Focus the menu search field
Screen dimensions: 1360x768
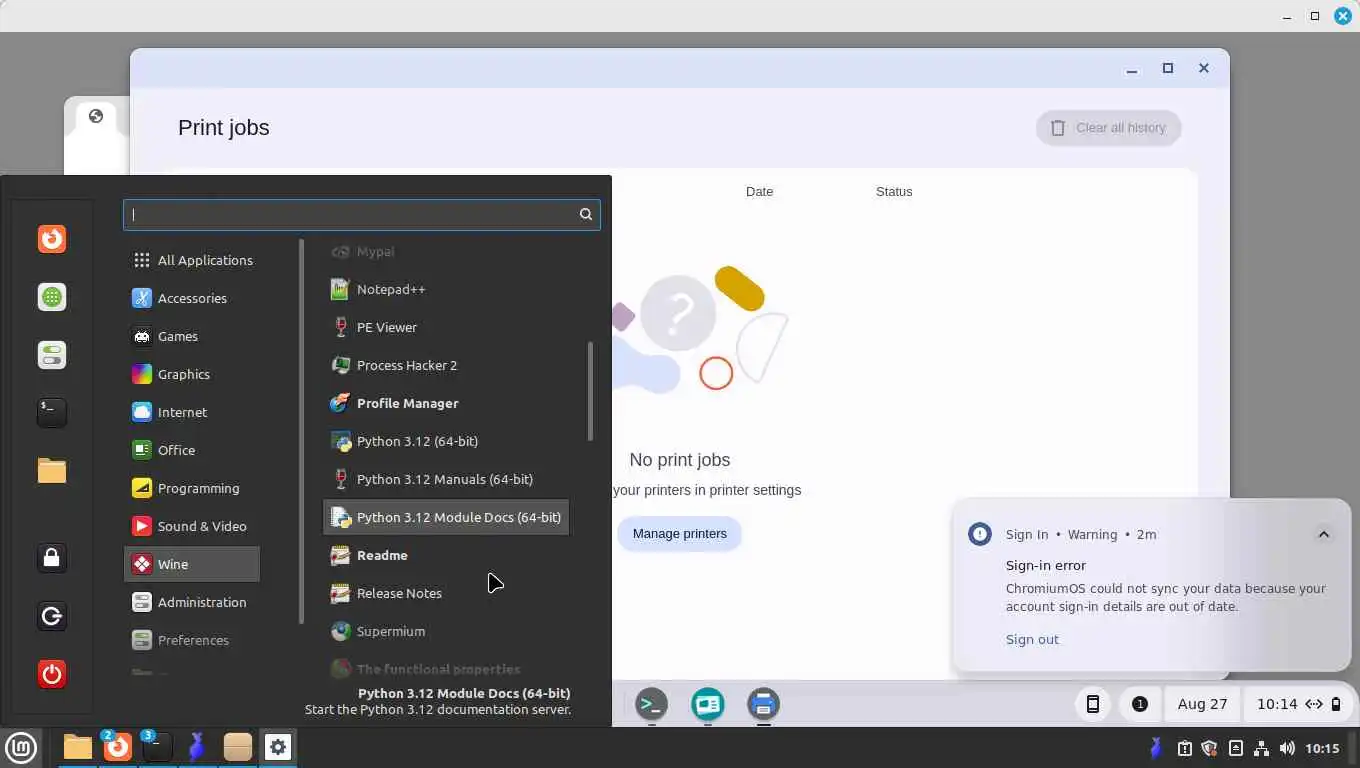coord(361,214)
